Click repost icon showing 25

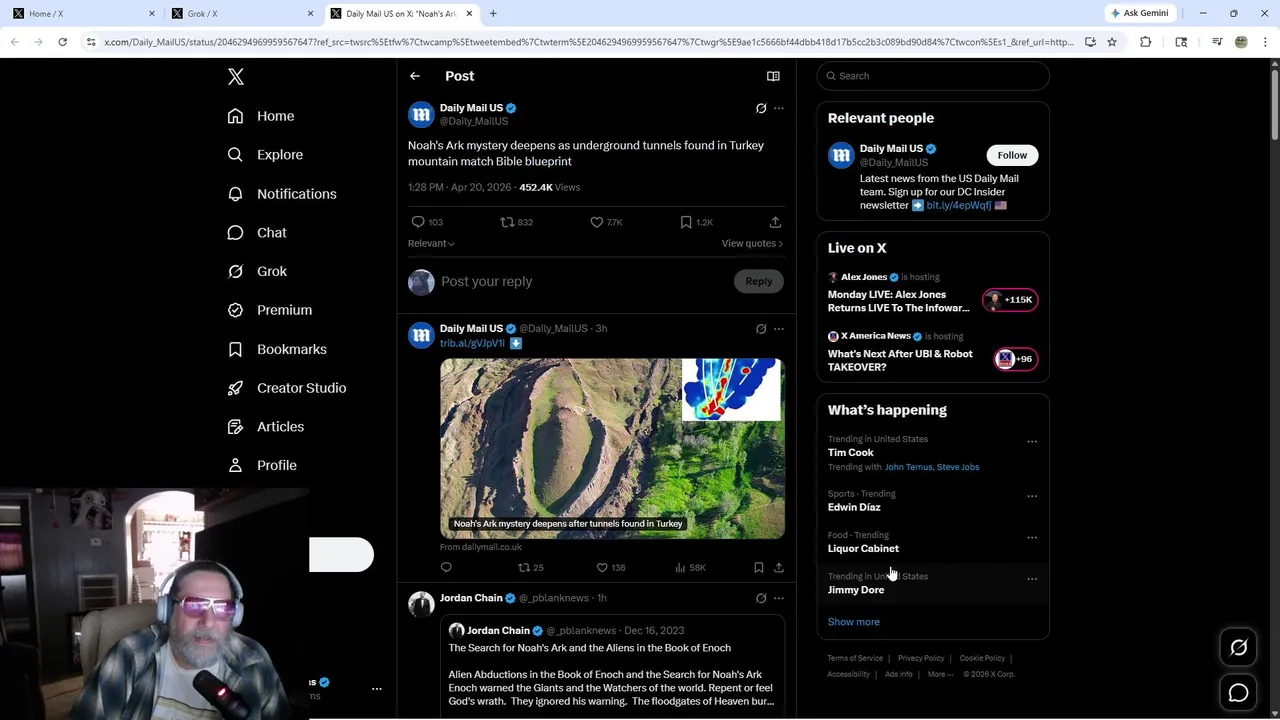tap(523, 568)
